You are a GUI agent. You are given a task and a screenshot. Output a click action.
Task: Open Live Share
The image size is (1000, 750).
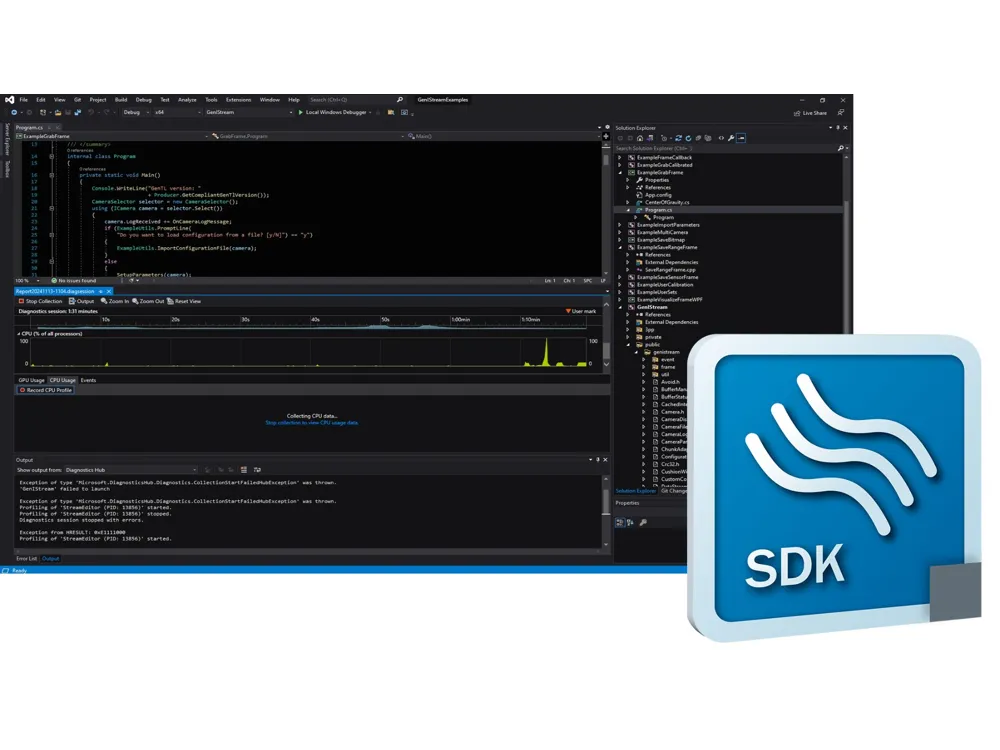point(810,113)
